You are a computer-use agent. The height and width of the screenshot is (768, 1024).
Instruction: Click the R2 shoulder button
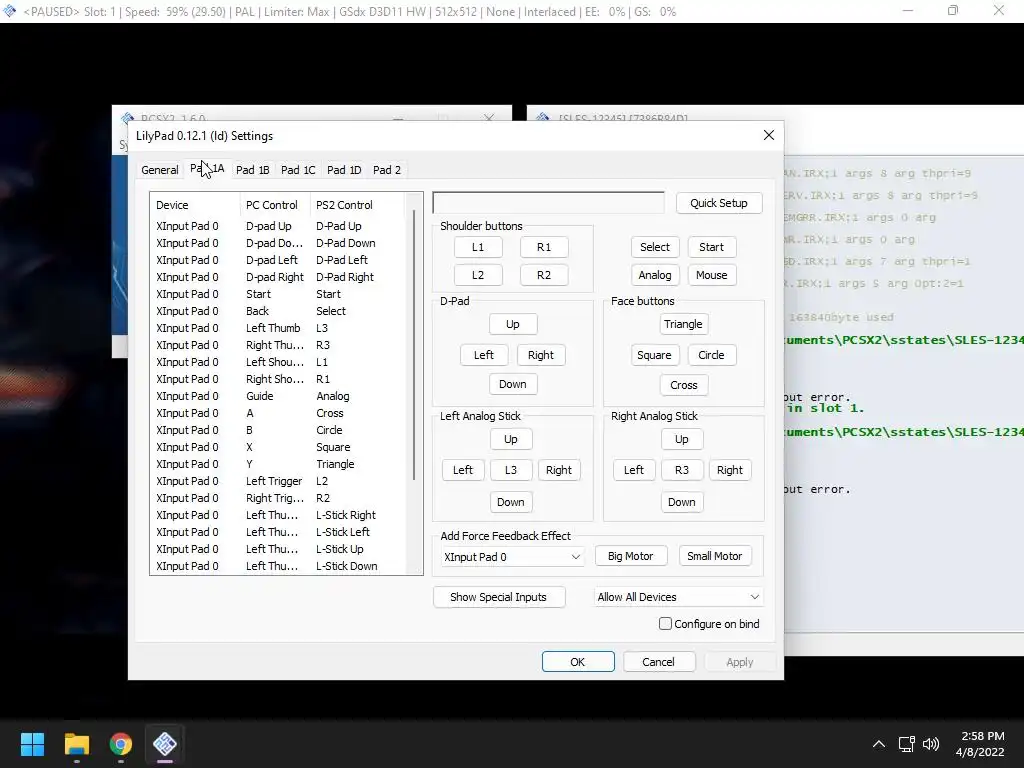[x=544, y=275]
